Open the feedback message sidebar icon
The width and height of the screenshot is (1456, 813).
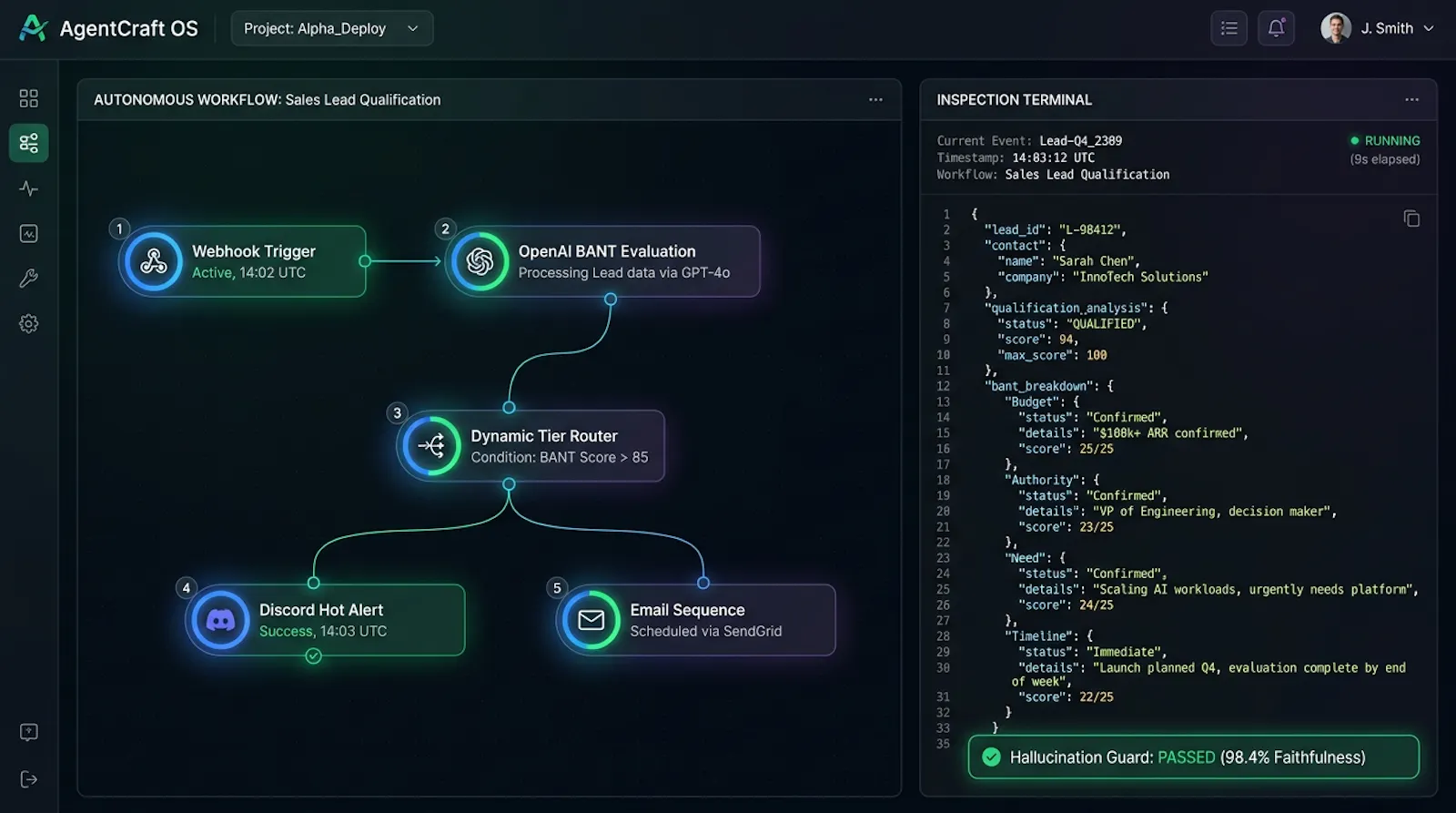click(x=29, y=732)
